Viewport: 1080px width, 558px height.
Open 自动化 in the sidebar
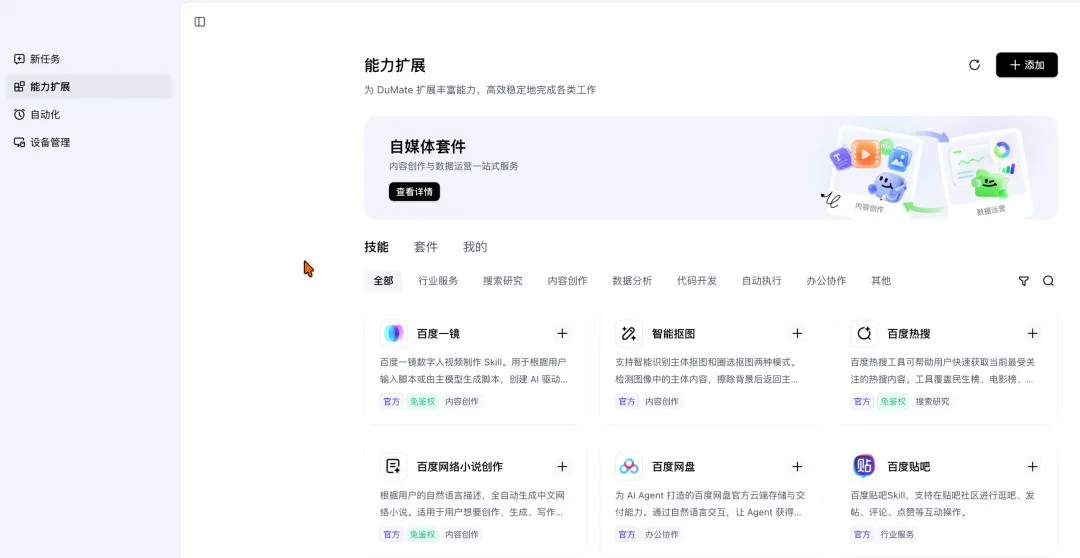(x=90, y=114)
